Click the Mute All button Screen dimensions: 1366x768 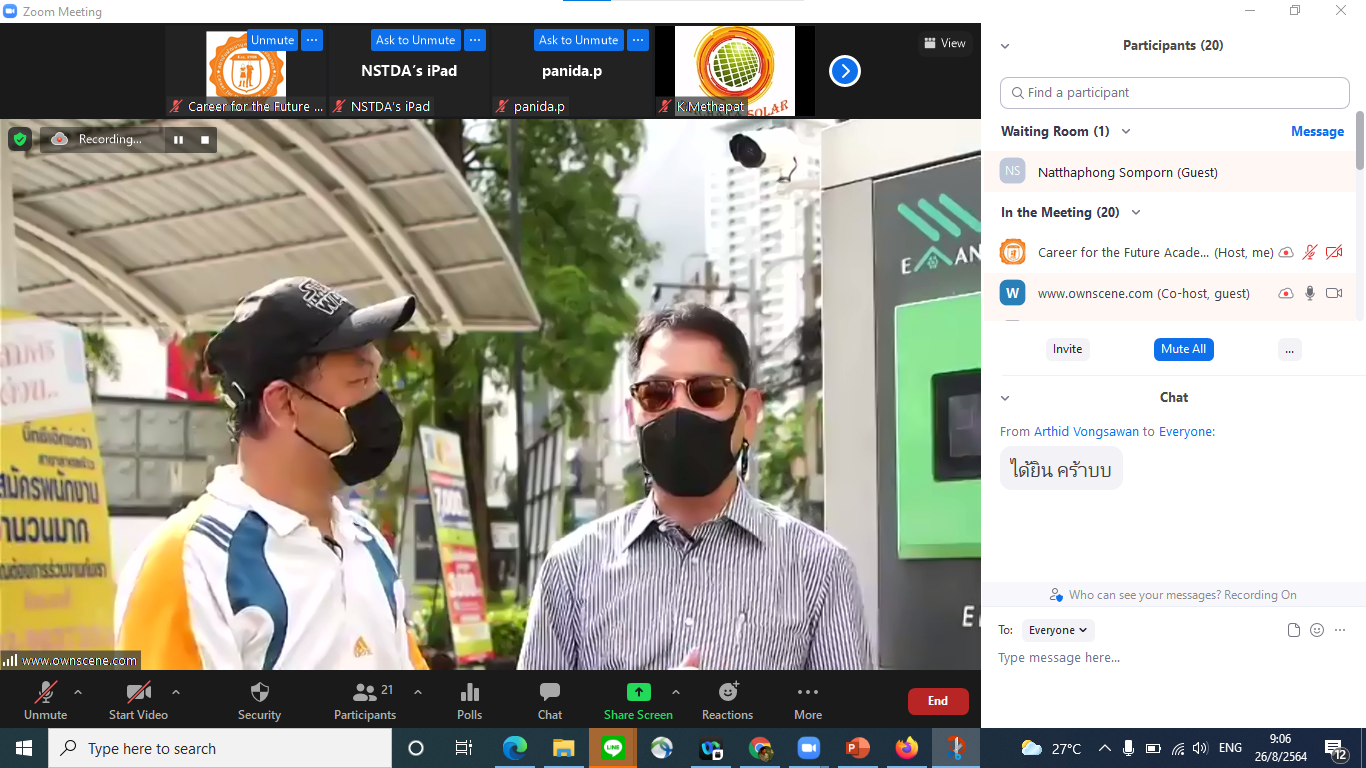point(1183,349)
